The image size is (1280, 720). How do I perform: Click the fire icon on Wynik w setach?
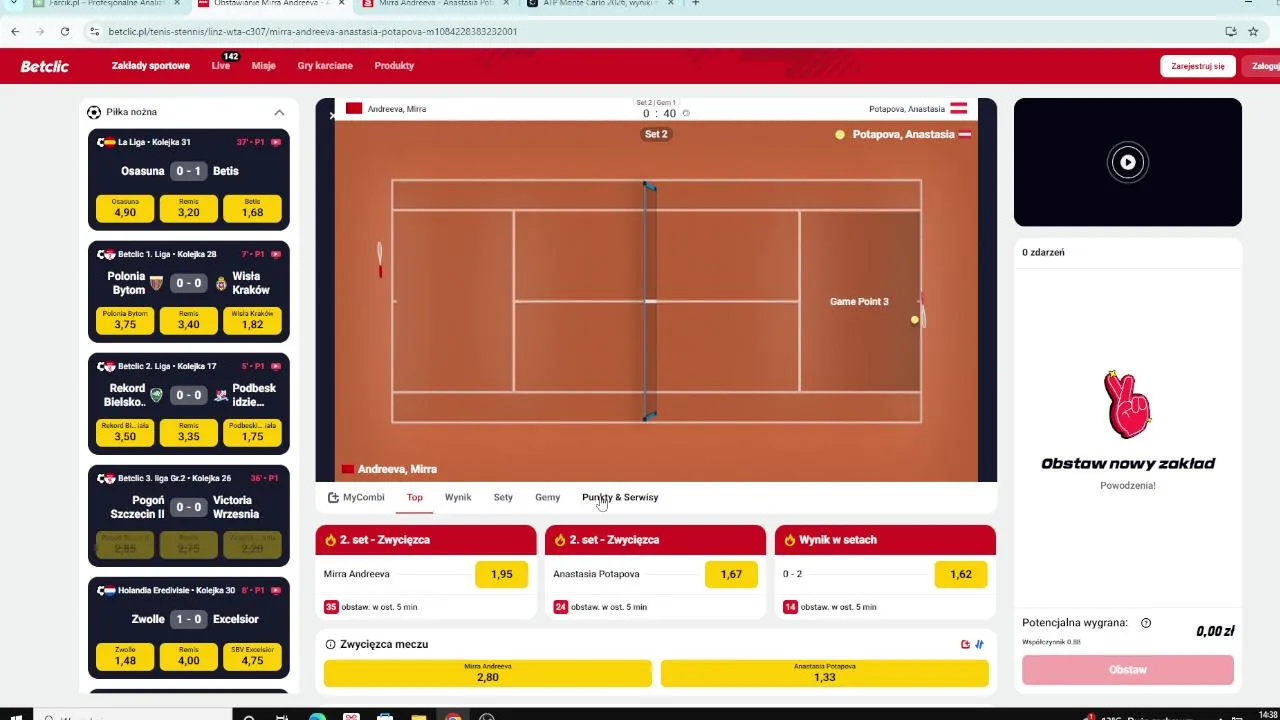(x=790, y=540)
